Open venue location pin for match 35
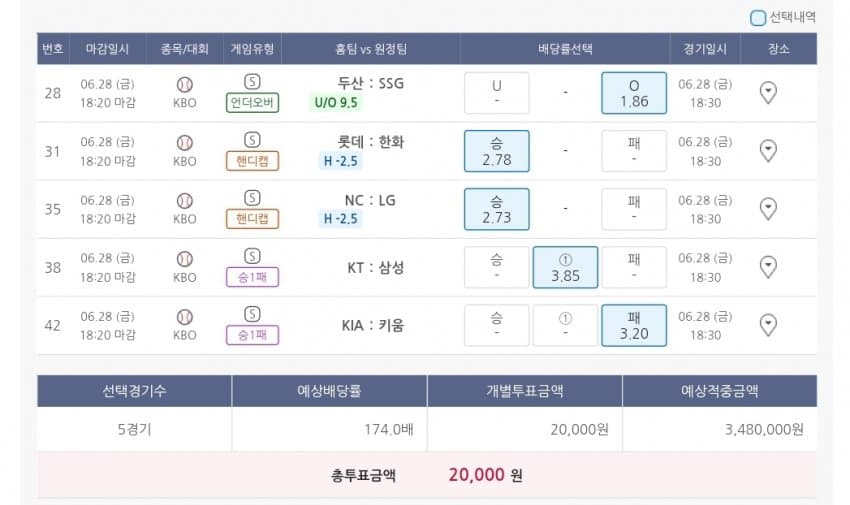The image size is (850, 505). click(768, 209)
